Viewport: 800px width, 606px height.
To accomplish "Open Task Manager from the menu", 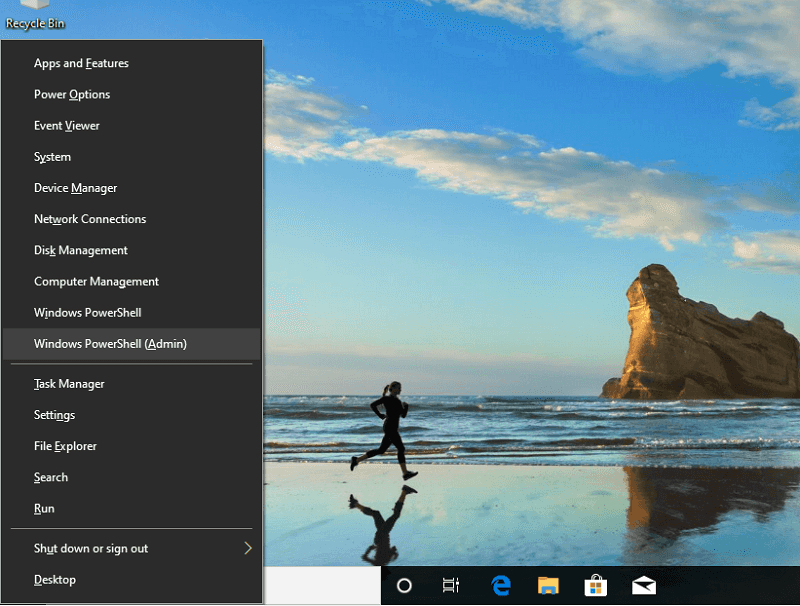I will coord(69,384).
